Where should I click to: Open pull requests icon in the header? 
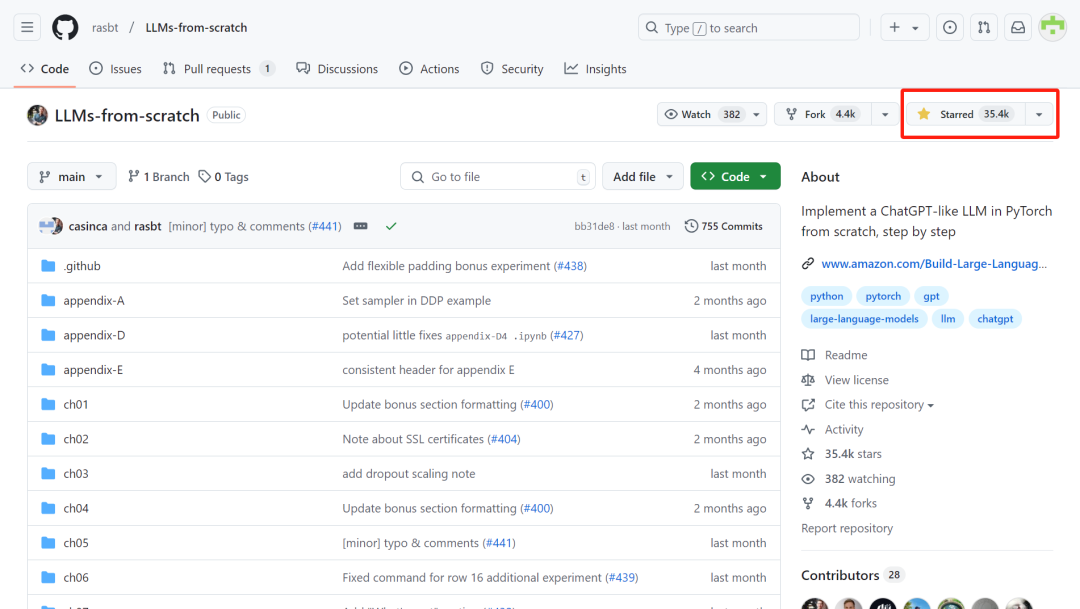pos(984,28)
